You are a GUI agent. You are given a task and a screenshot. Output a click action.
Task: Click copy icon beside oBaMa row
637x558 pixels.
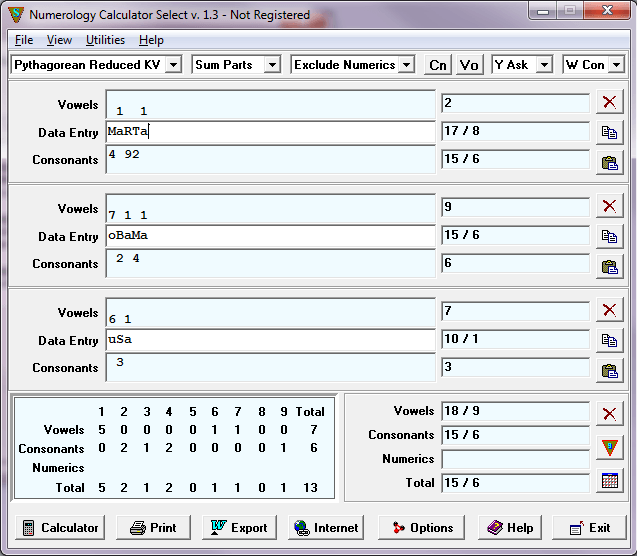point(609,237)
